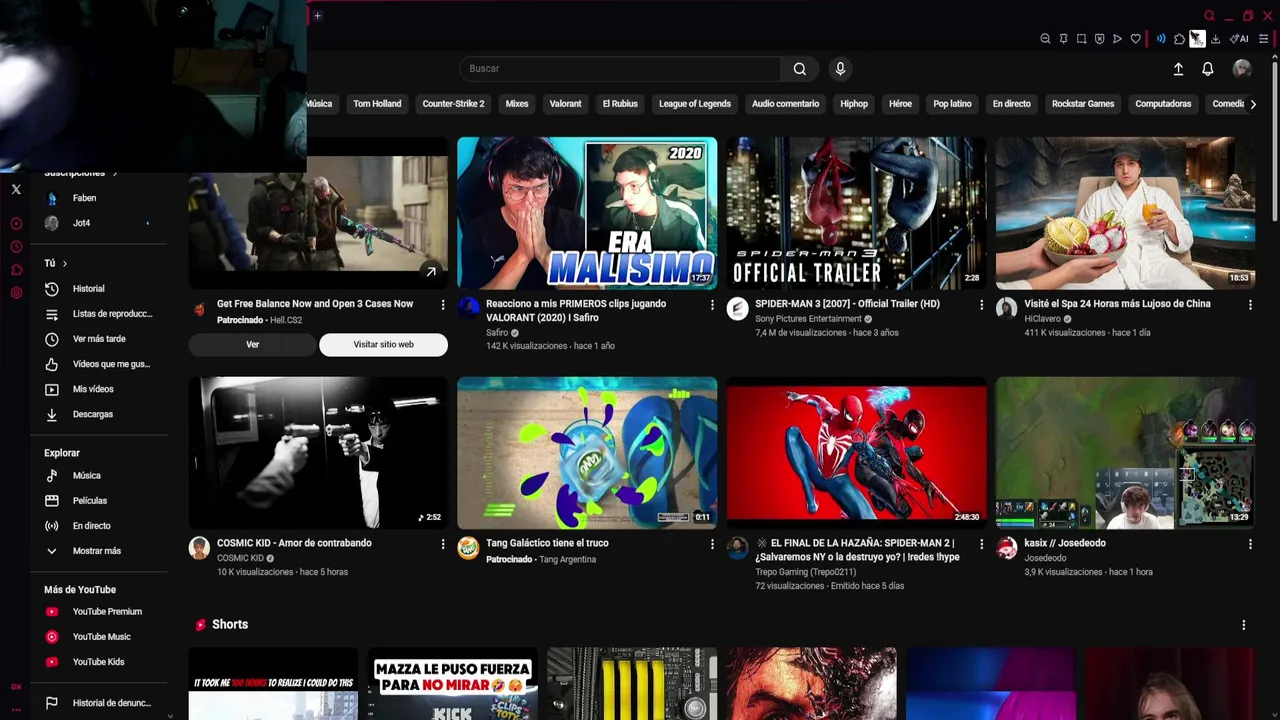The height and width of the screenshot is (720, 1280).
Task: Click the browser zoom-out magnifier icon
Action: point(1045,39)
